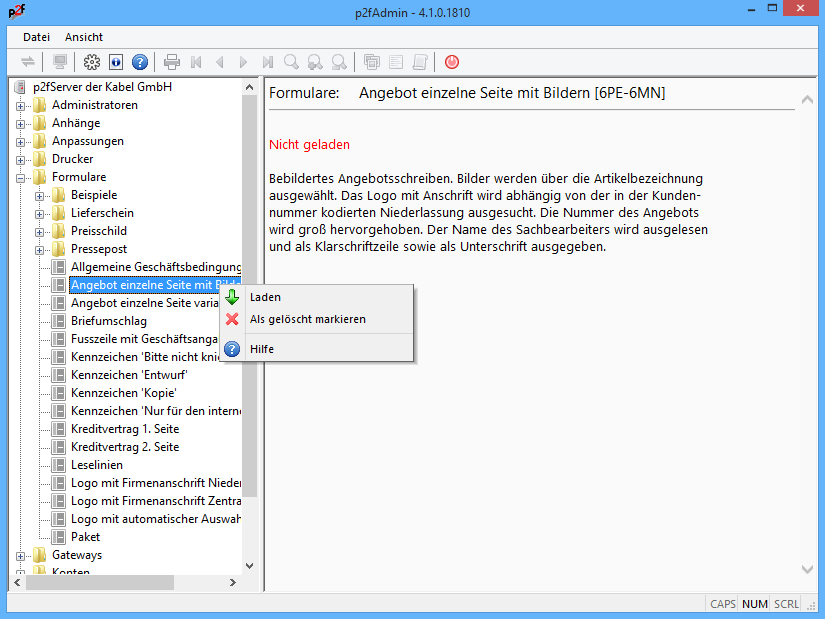
Task: Open the Ansicht menu
Action: (x=84, y=37)
